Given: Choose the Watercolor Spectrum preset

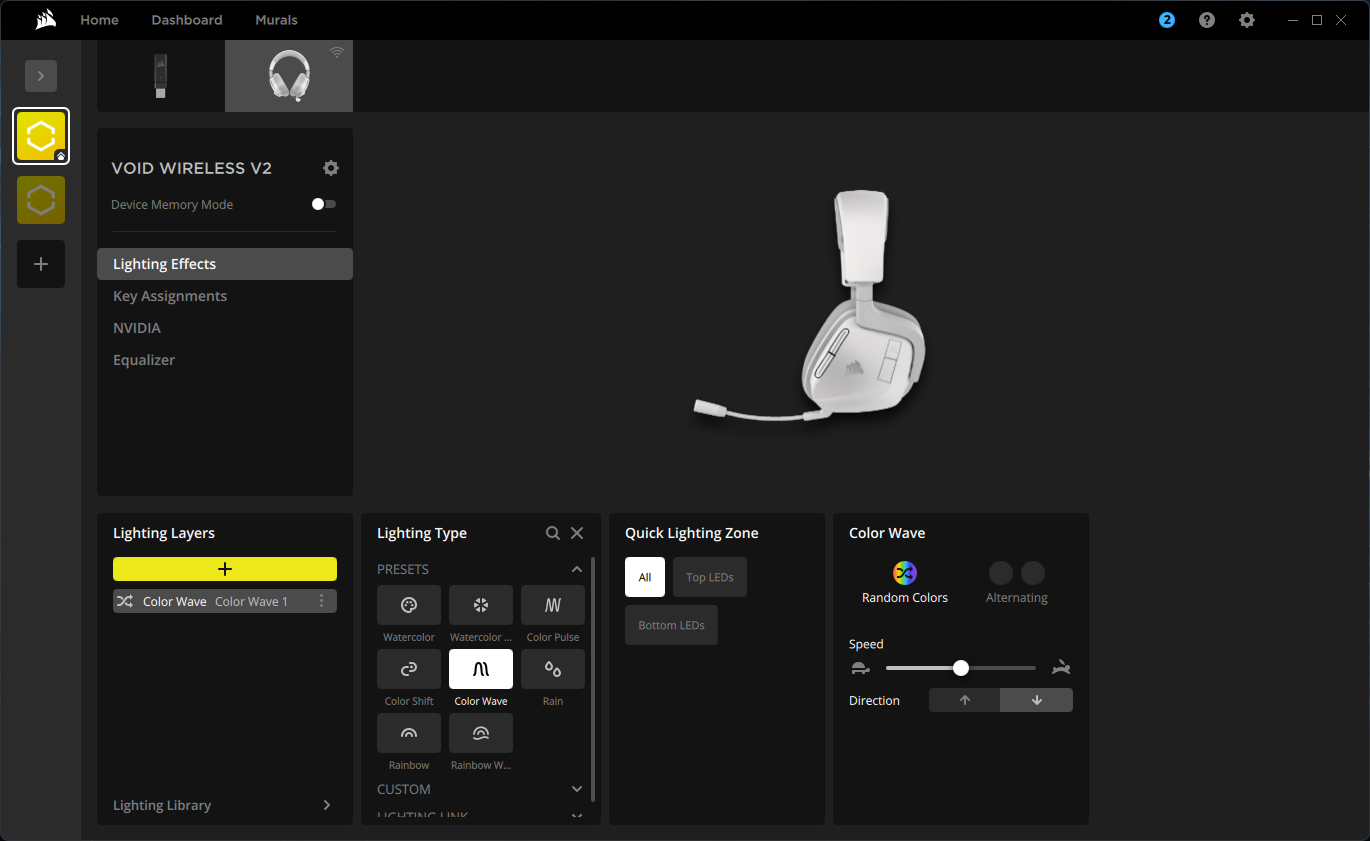Looking at the screenshot, I should pos(481,605).
